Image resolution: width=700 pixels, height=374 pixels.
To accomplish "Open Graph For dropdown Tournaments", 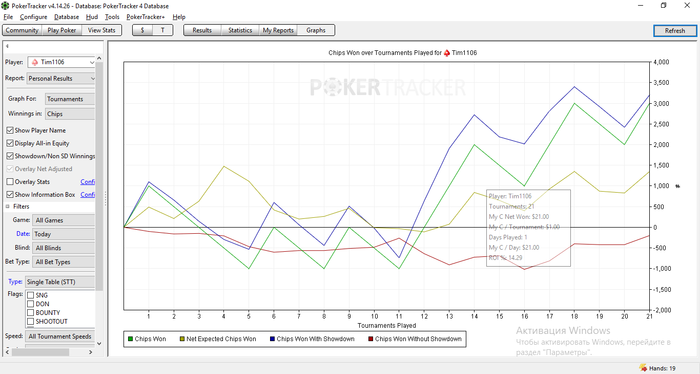I will [70, 99].
